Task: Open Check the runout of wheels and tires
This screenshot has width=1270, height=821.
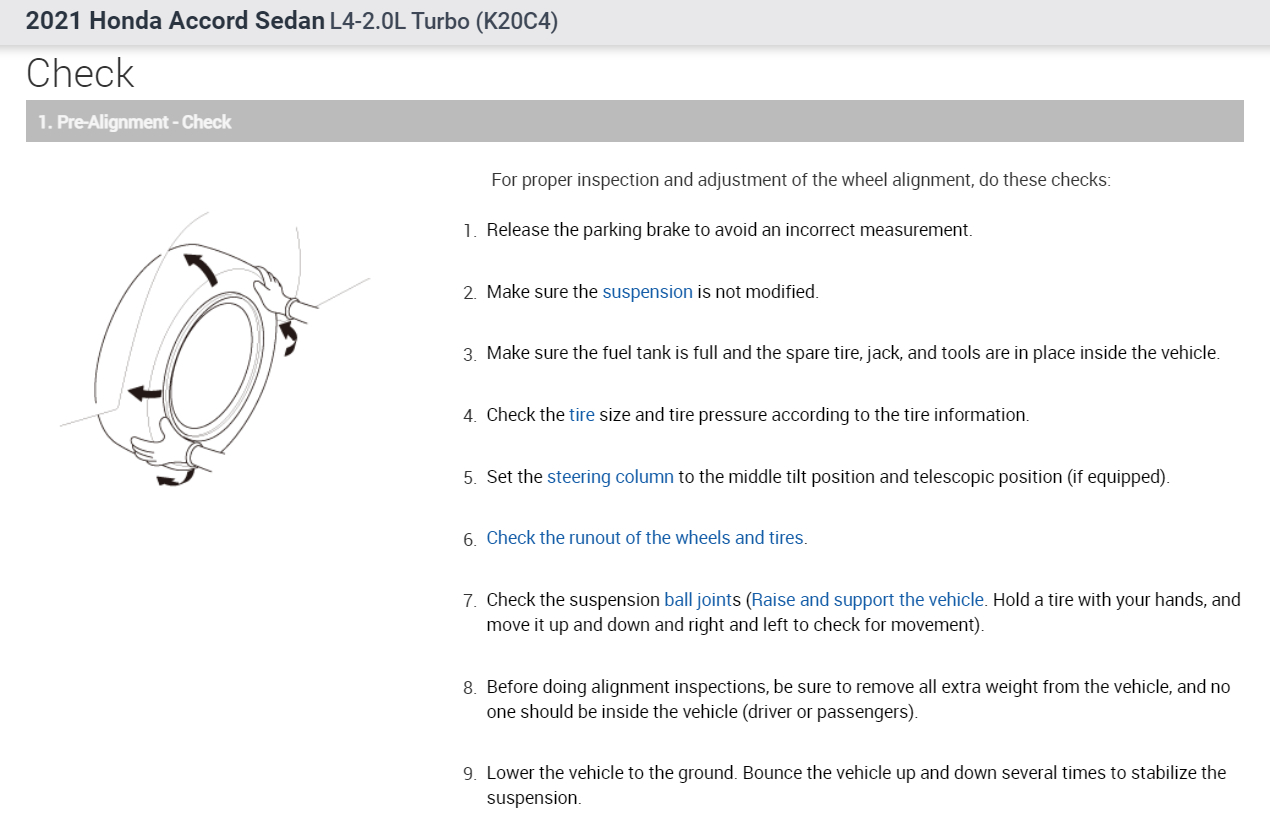Action: coord(644,538)
